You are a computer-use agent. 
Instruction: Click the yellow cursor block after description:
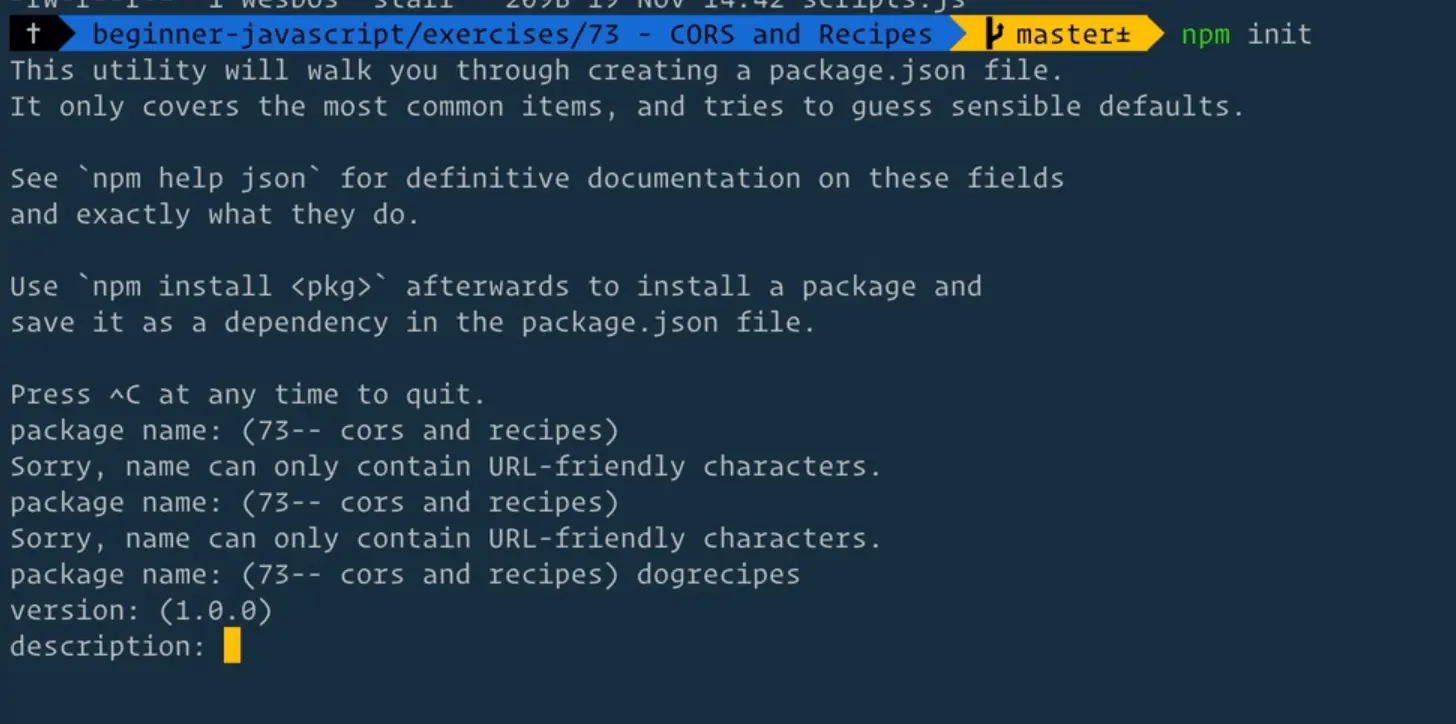click(232, 646)
